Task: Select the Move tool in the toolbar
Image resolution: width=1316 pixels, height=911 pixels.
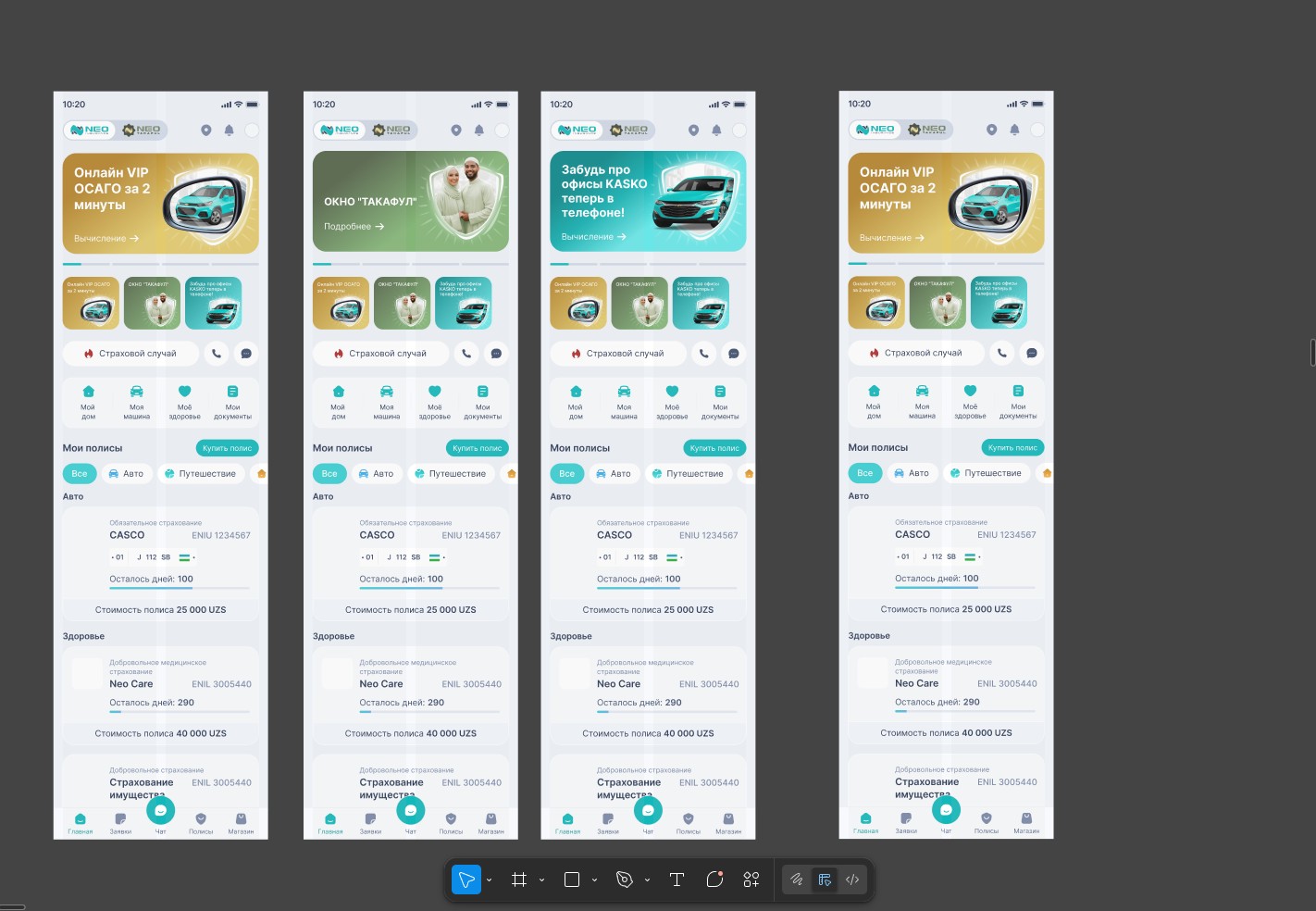Action: click(466, 880)
